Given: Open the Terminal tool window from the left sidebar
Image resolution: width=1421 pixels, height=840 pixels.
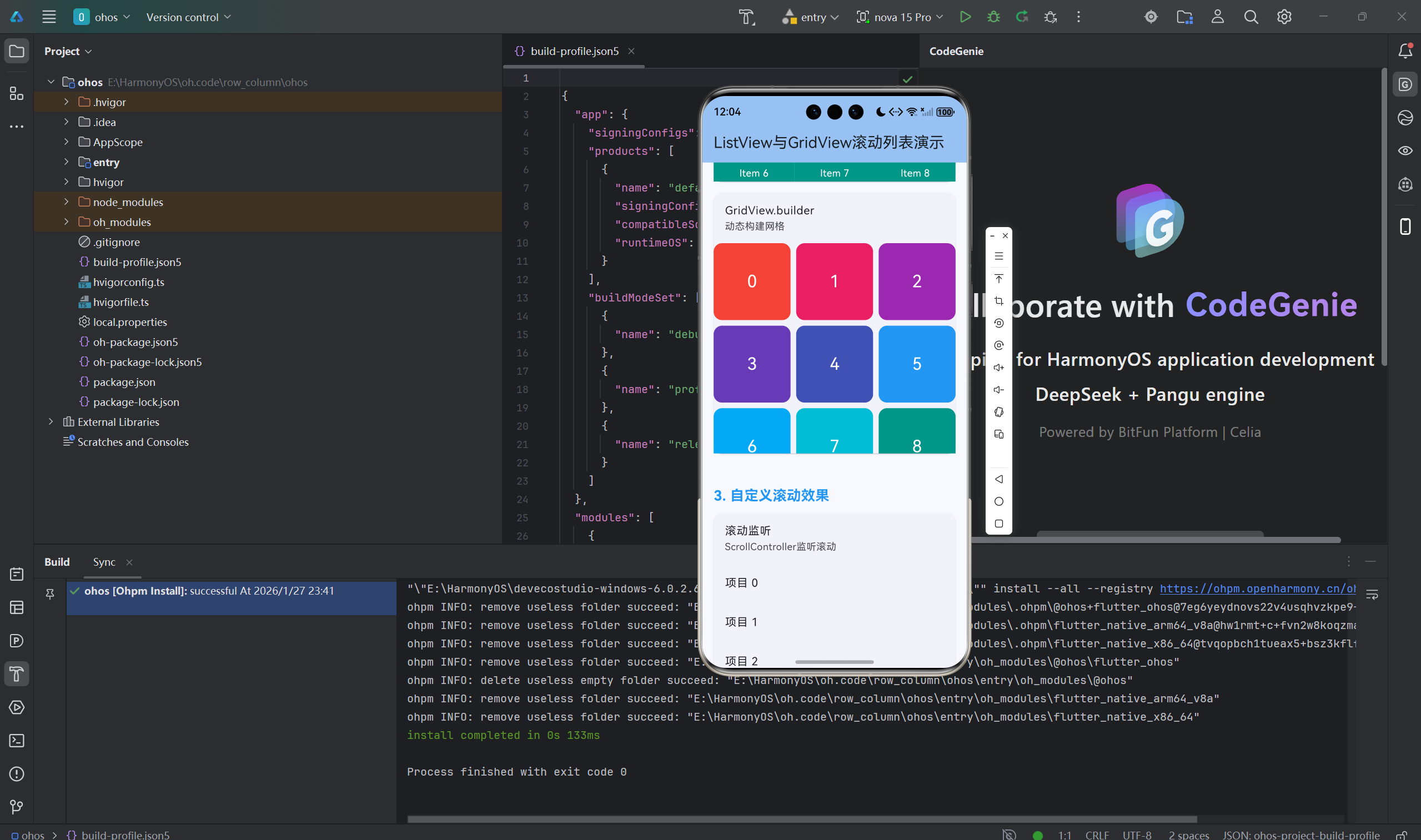Looking at the screenshot, I should (x=17, y=741).
